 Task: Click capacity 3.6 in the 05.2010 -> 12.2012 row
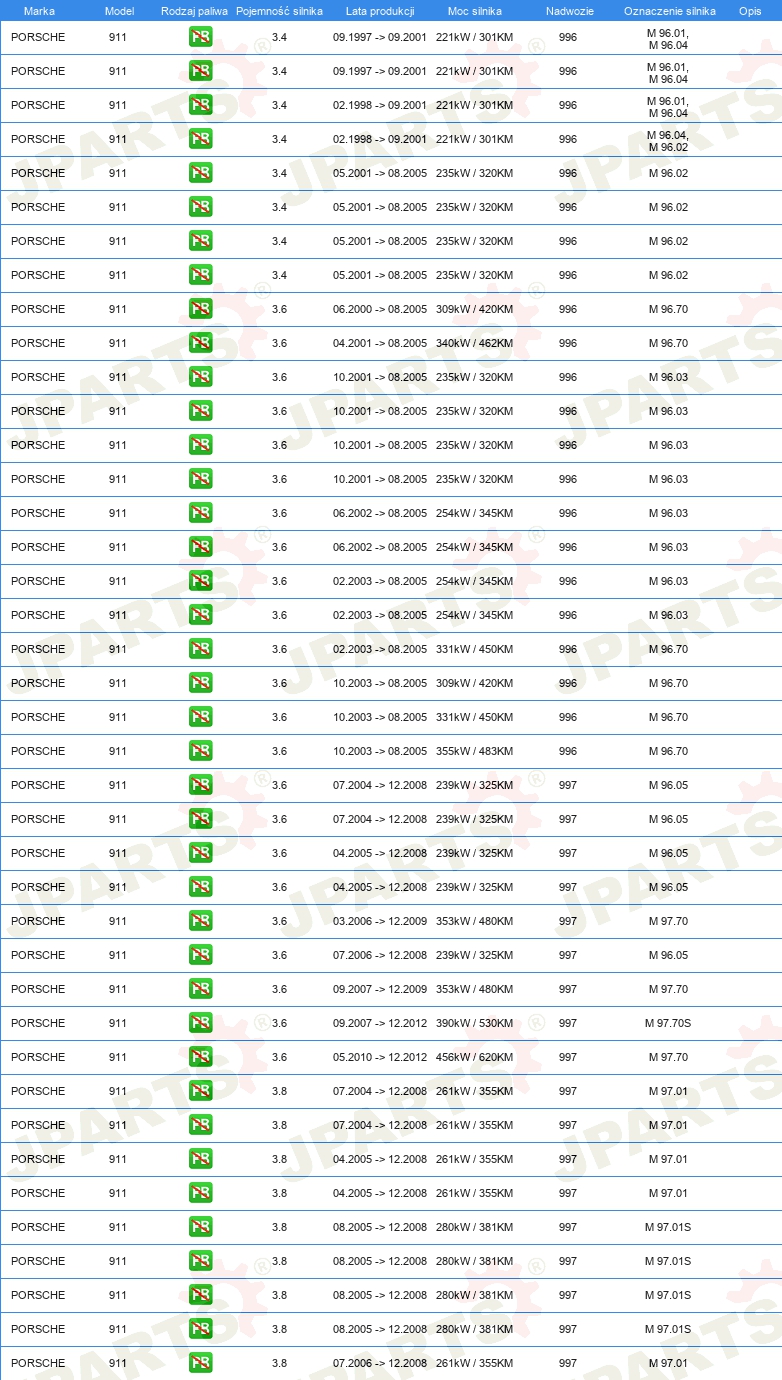279,1057
